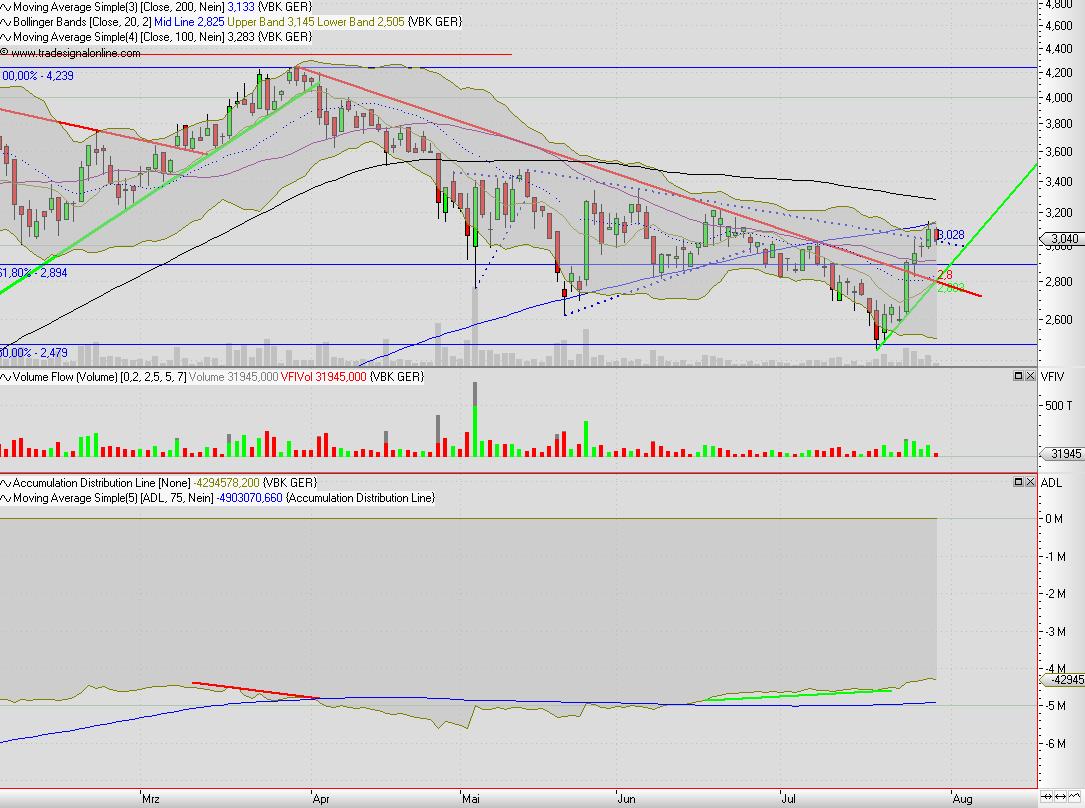Click the Aug label on the time axis
Viewport: 1085px width, 808px height.
963,799
